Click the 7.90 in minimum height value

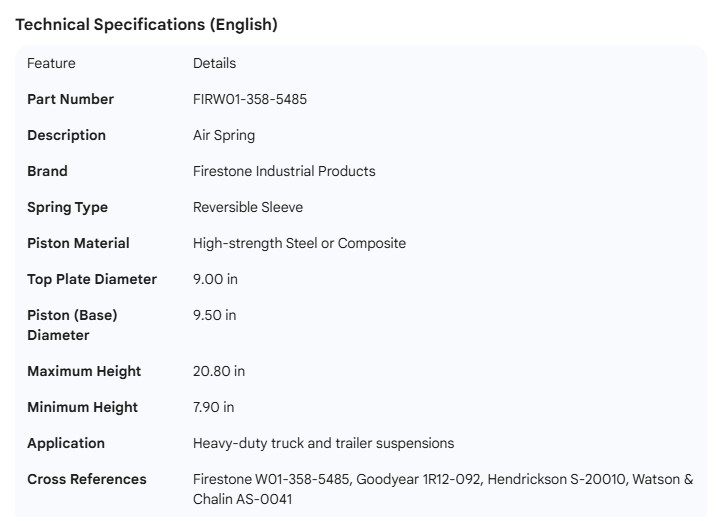pos(214,407)
